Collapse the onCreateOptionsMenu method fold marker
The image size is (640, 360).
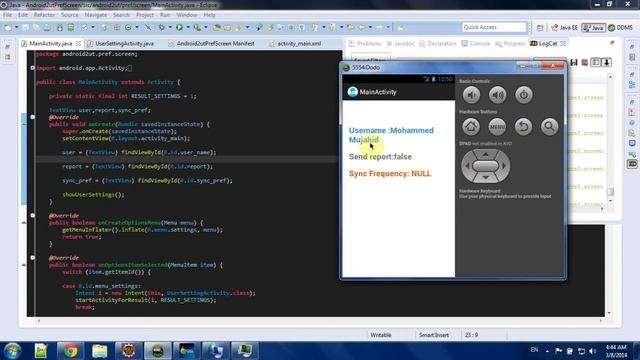(32, 216)
